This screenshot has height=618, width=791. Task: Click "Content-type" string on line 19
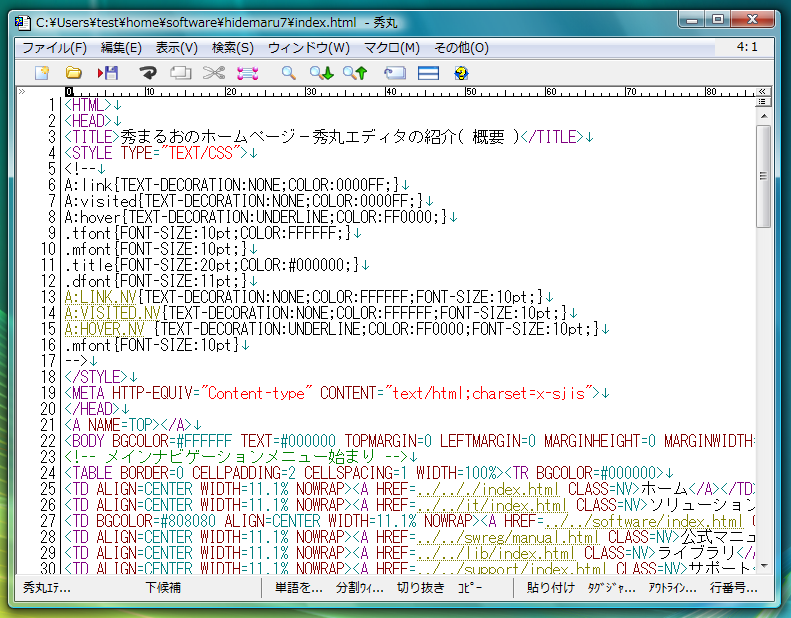tap(257, 393)
